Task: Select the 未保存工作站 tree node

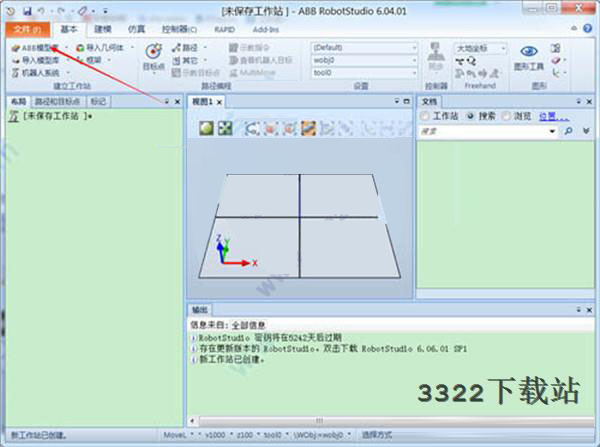Action: click(52, 116)
